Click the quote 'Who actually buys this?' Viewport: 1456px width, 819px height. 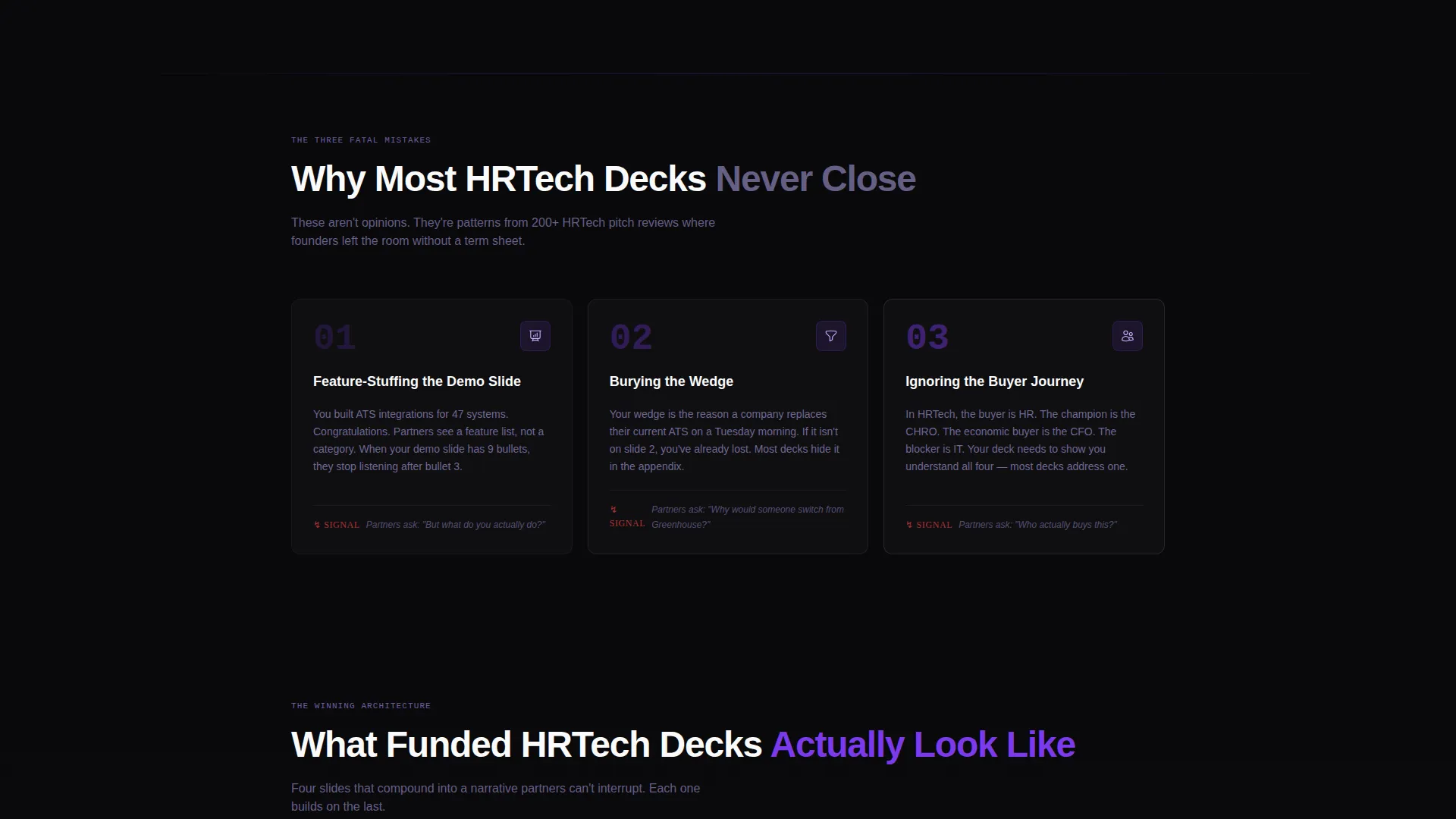pyautogui.click(x=1037, y=525)
